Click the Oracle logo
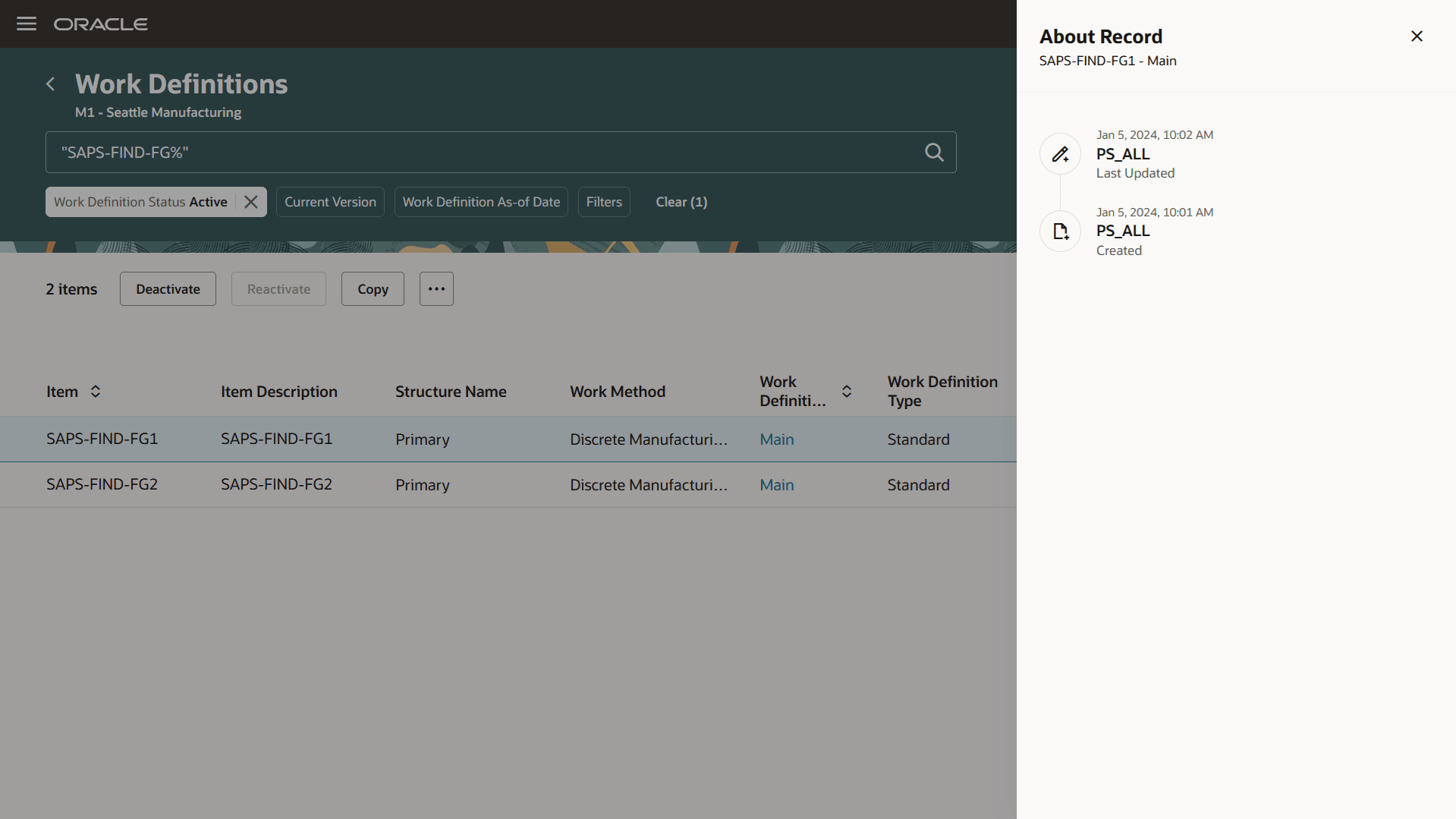This screenshot has width=1456, height=819. click(x=101, y=24)
